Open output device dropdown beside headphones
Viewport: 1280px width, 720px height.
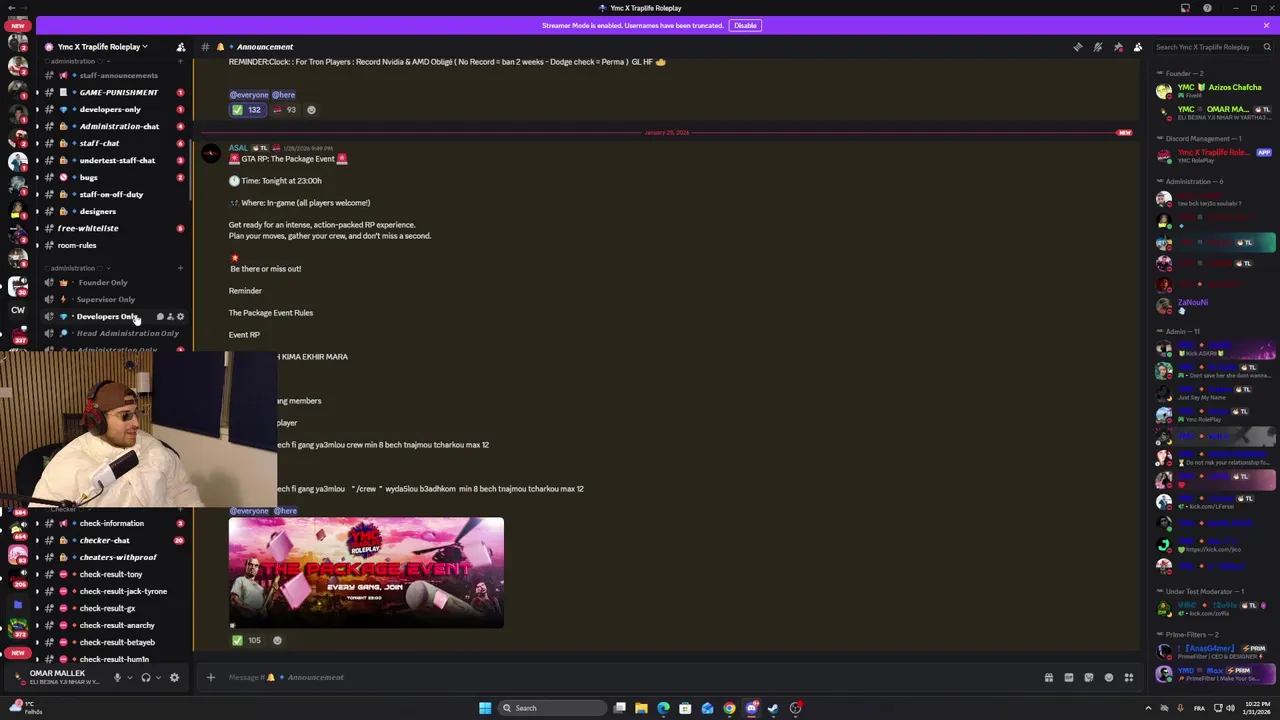(x=157, y=677)
